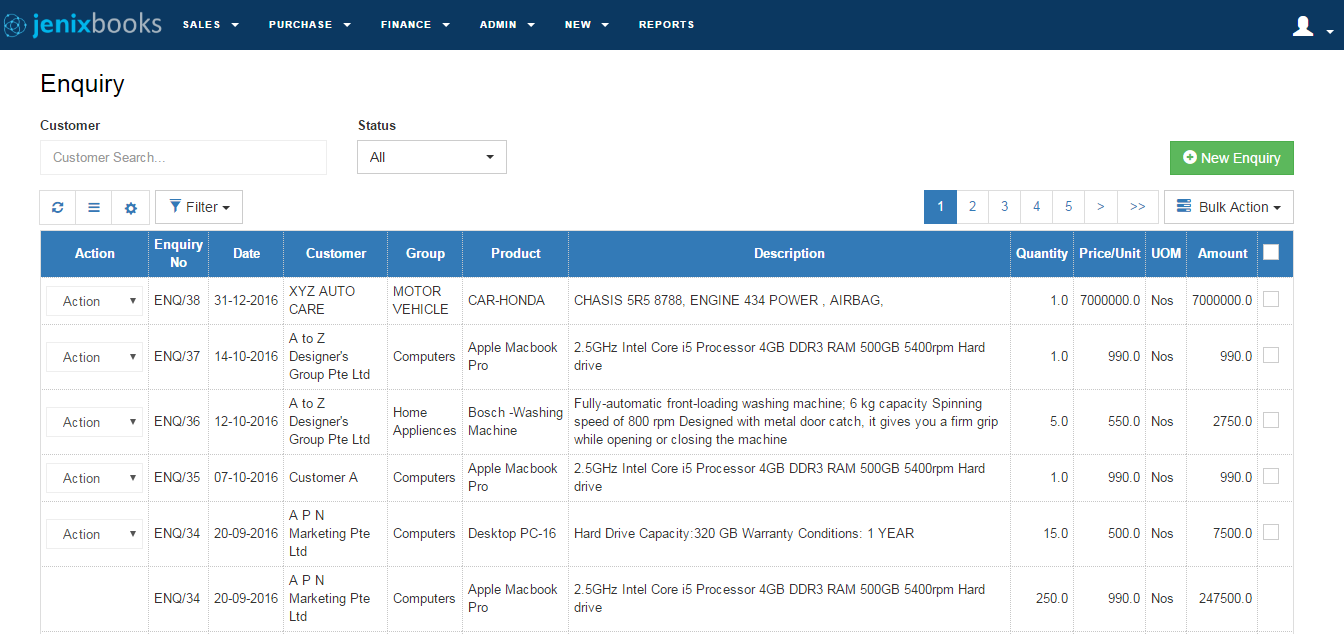Open the Status All dropdown
The image size is (1344, 634).
click(432, 157)
